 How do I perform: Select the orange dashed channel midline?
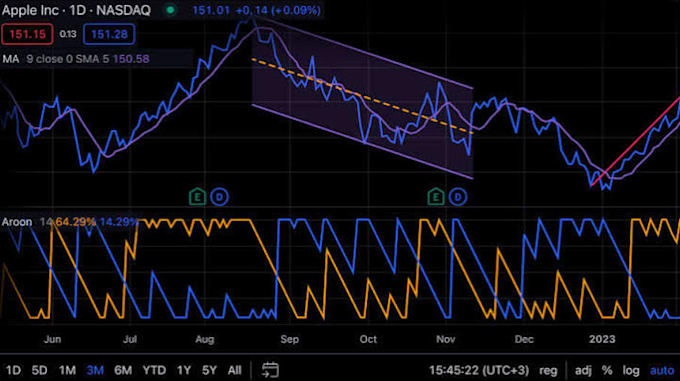click(362, 96)
